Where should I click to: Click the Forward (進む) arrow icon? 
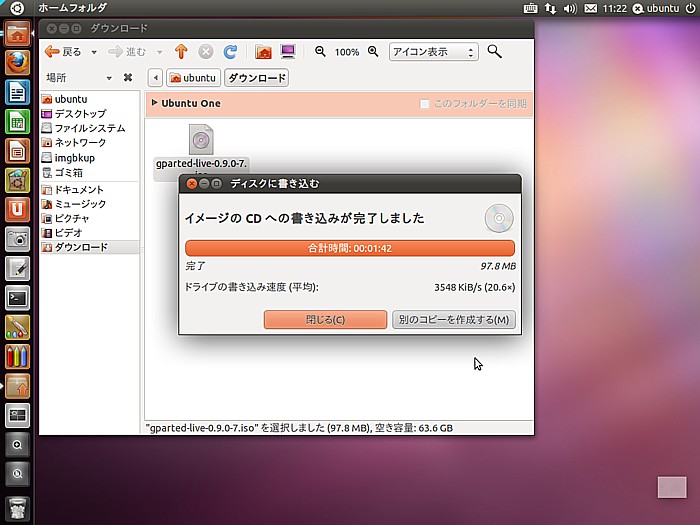click(x=115, y=52)
